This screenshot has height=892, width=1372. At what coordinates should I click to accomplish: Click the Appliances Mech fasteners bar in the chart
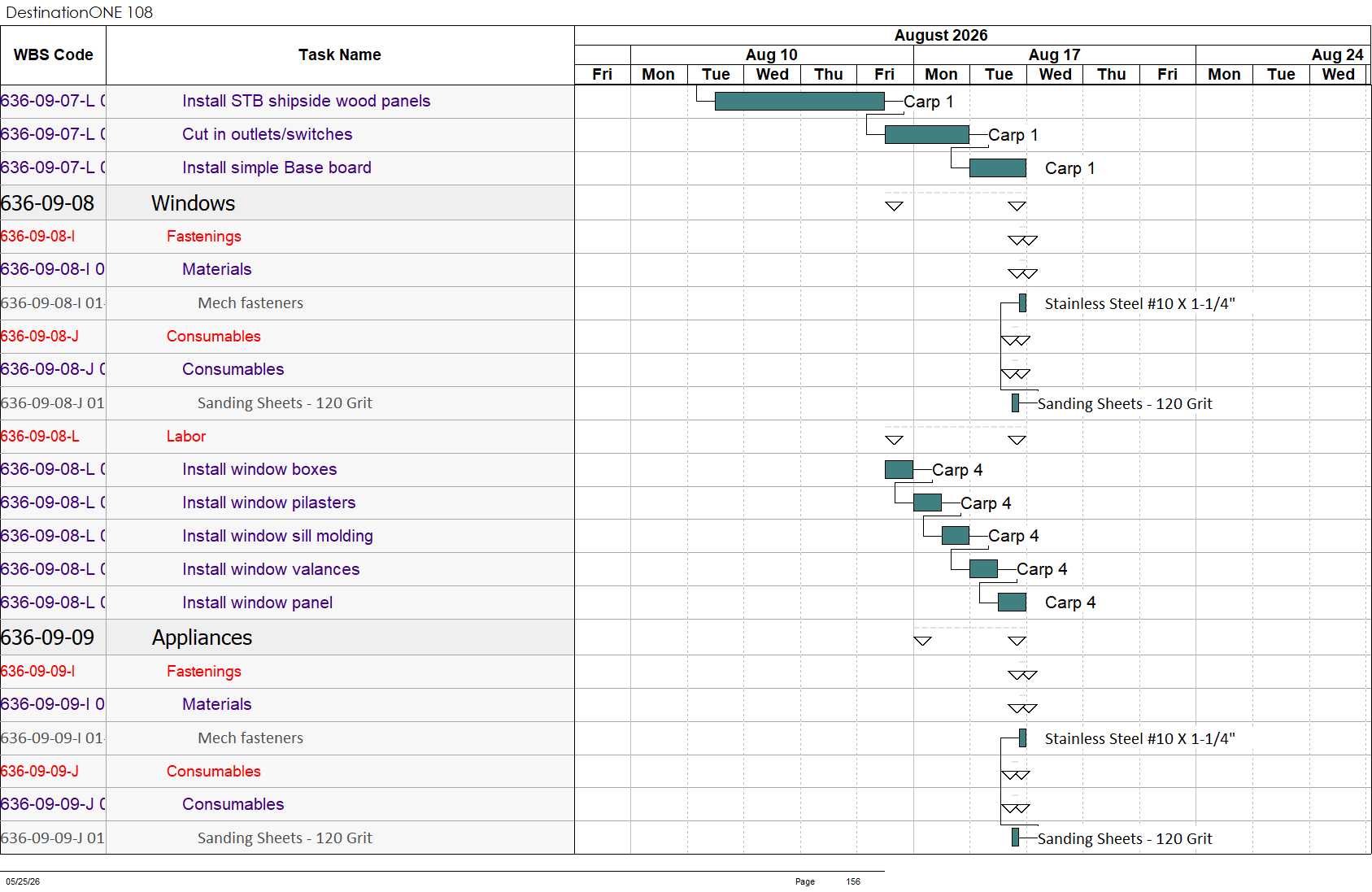tap(1022, 738)
